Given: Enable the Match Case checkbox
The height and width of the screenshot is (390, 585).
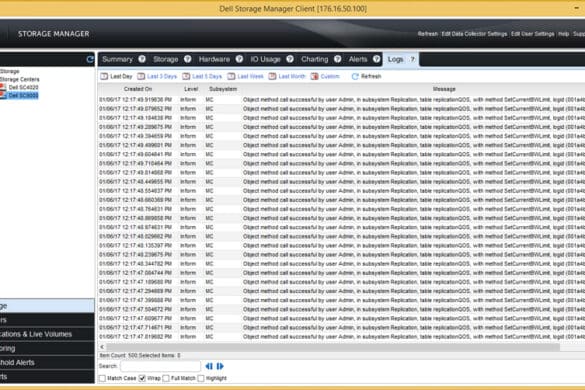Looking at the screenshot, I should point(102,378).
